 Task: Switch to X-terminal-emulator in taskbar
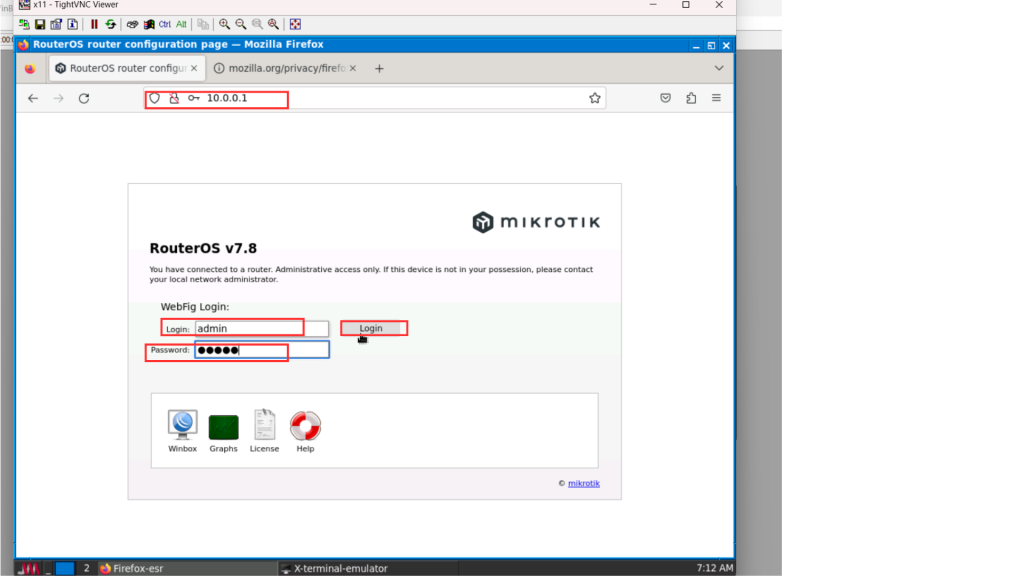[340, 568]
